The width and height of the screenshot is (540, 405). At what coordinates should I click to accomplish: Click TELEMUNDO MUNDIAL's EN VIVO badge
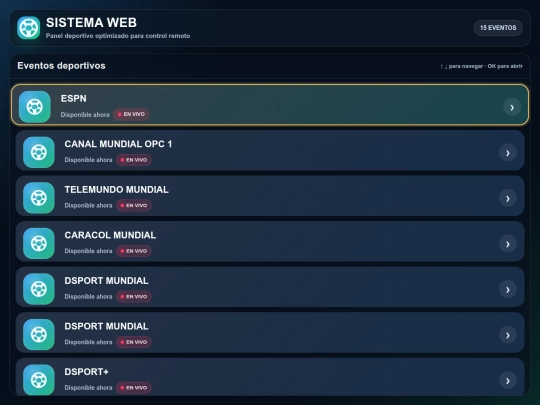134,205
